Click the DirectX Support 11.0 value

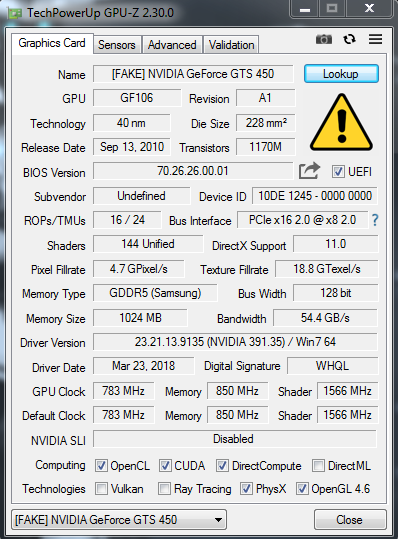click(x=335, y=244)
